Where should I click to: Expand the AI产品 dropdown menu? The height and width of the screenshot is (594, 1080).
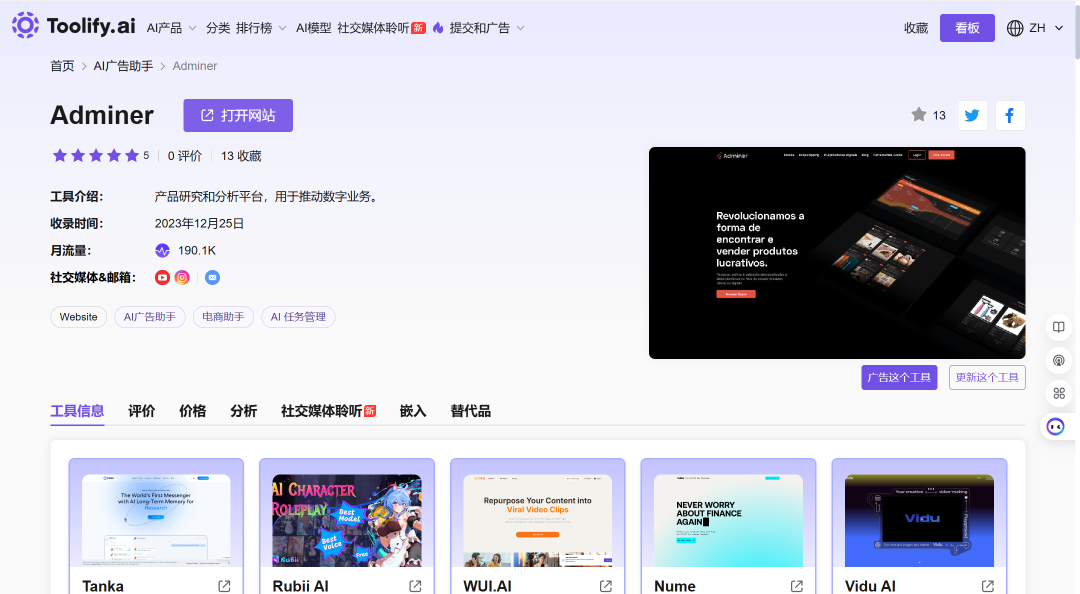(172, 28)
